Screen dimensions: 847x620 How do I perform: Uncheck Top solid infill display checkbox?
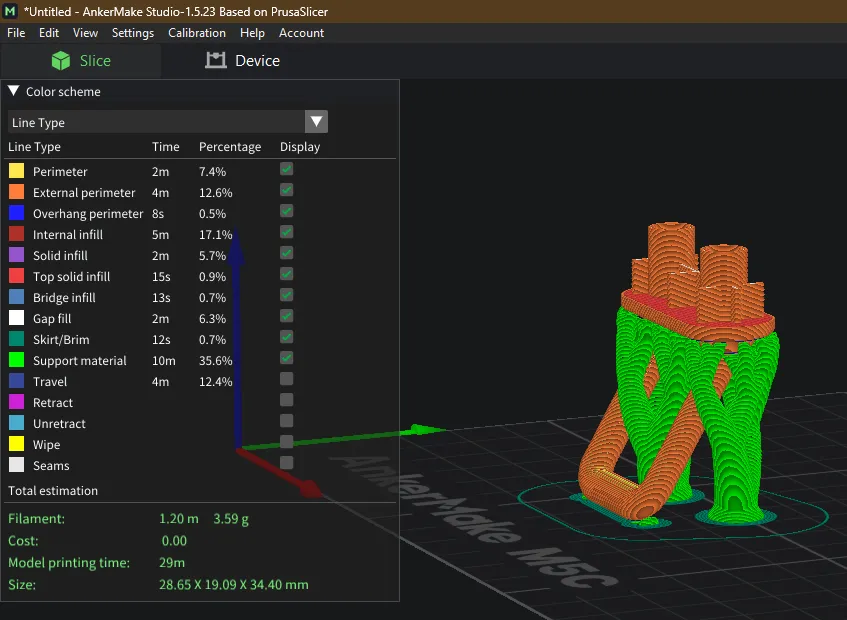point(287,274)
